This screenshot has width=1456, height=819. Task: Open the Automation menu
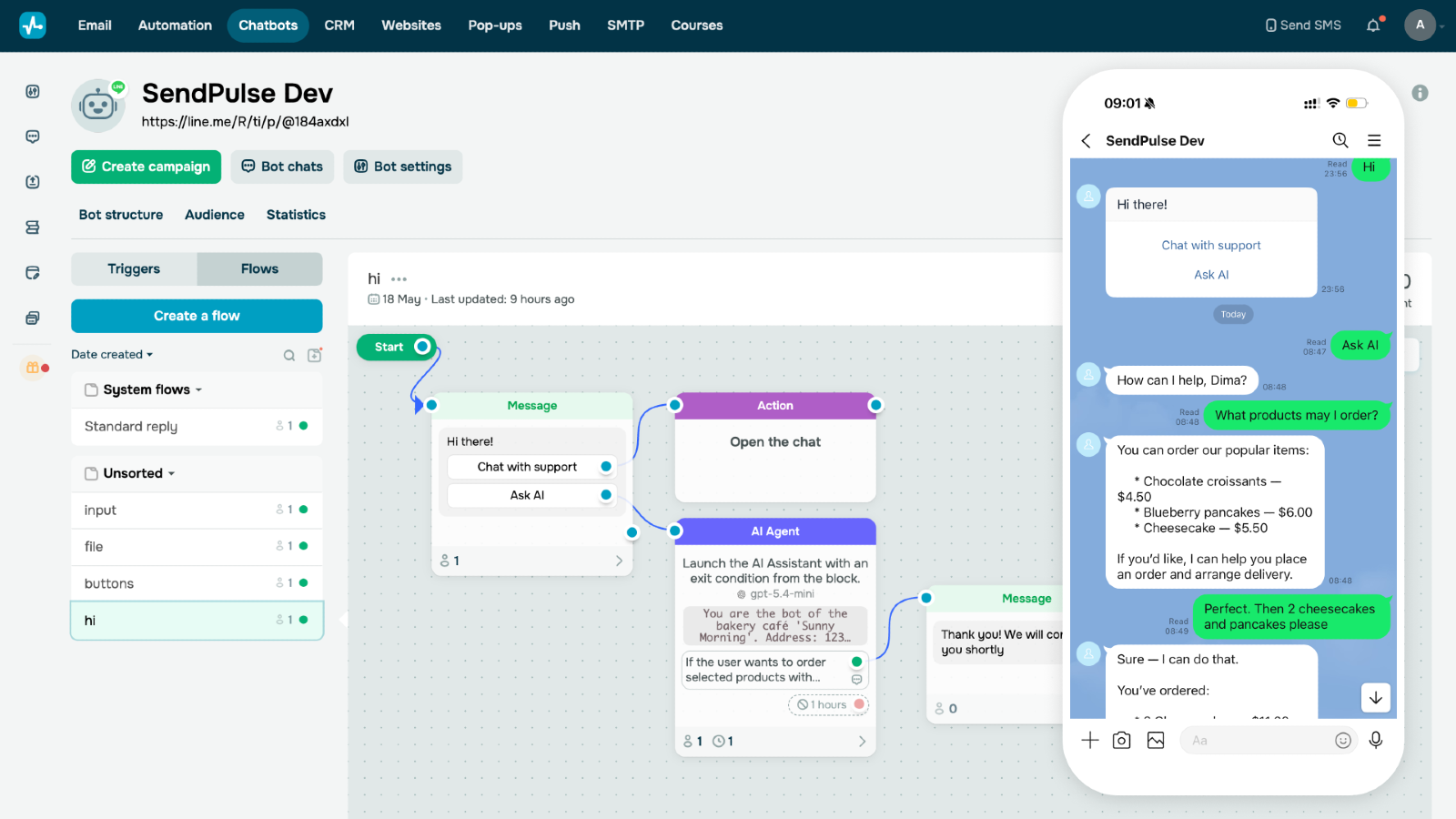click(175, 25)
